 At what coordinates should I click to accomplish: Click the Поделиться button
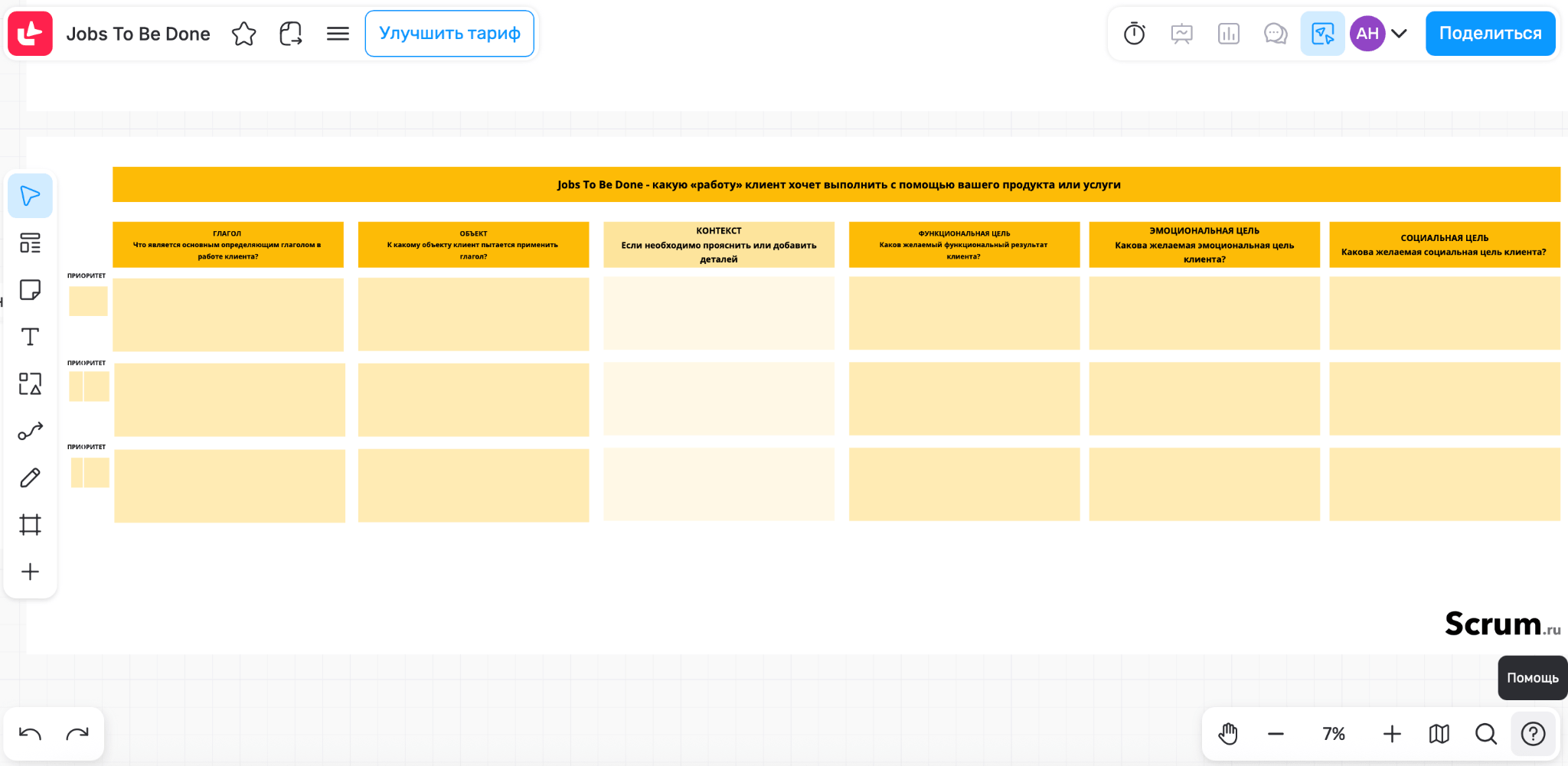(x=1490, y=34)
